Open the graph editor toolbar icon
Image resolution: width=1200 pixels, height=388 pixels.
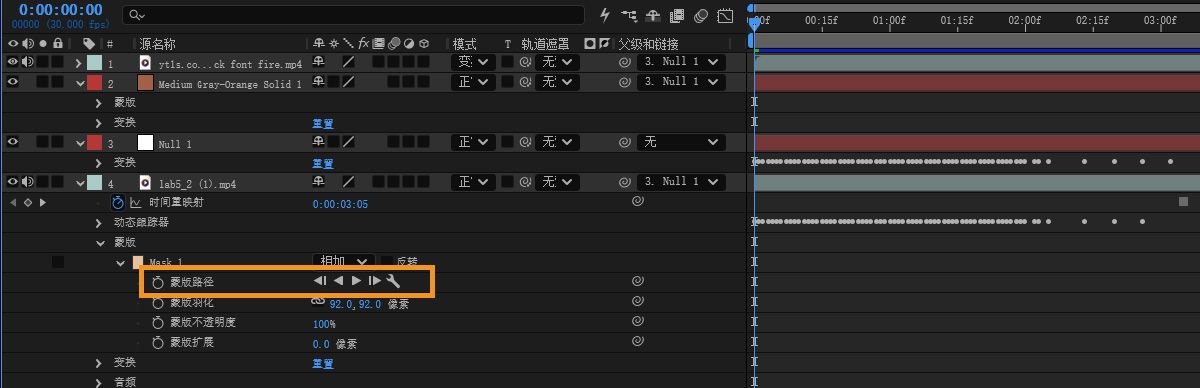click(726, 15)
